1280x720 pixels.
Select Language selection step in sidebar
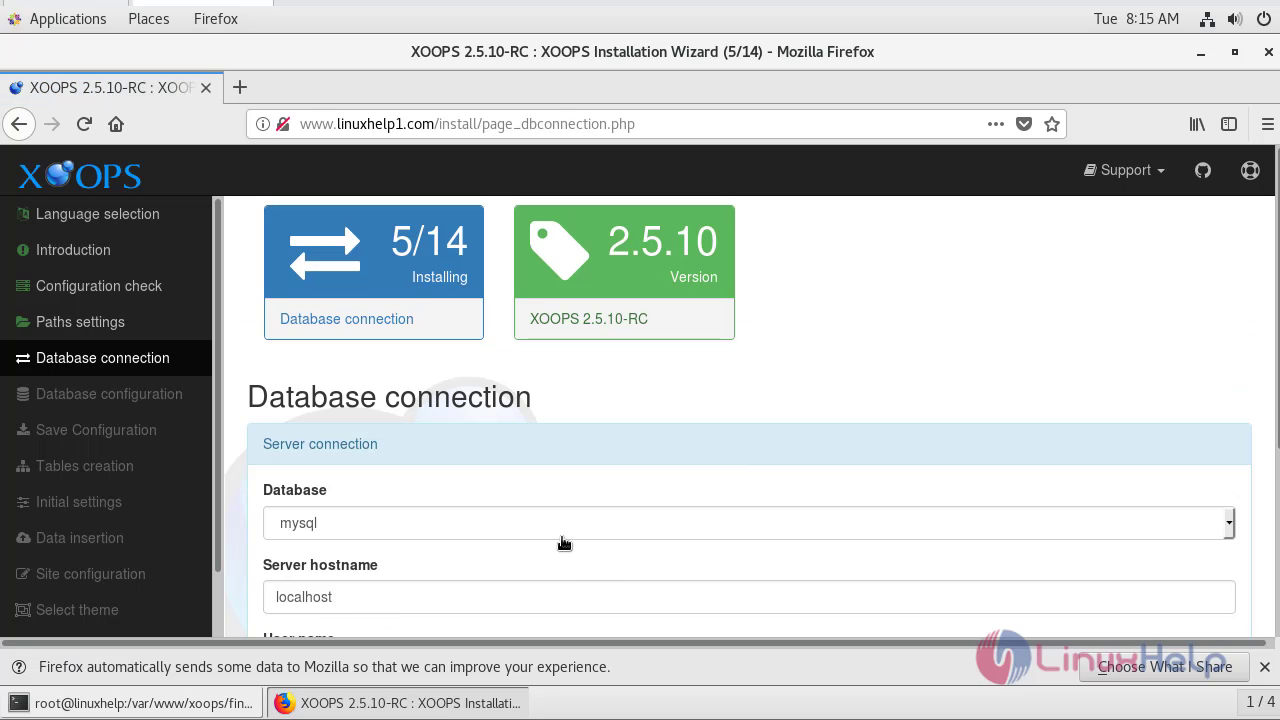[106, 214]
